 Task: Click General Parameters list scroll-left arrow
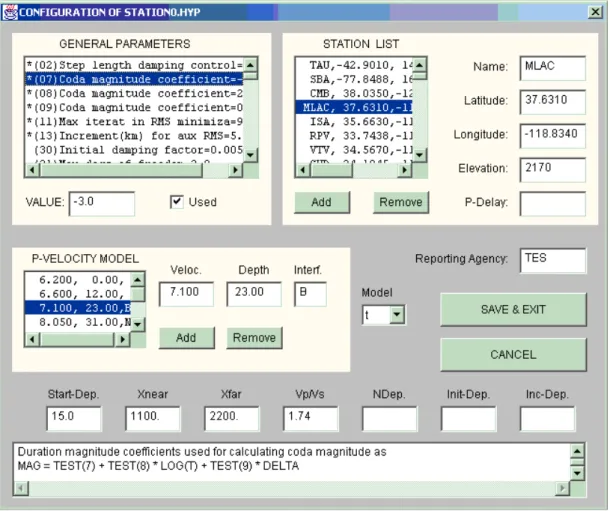32,170
